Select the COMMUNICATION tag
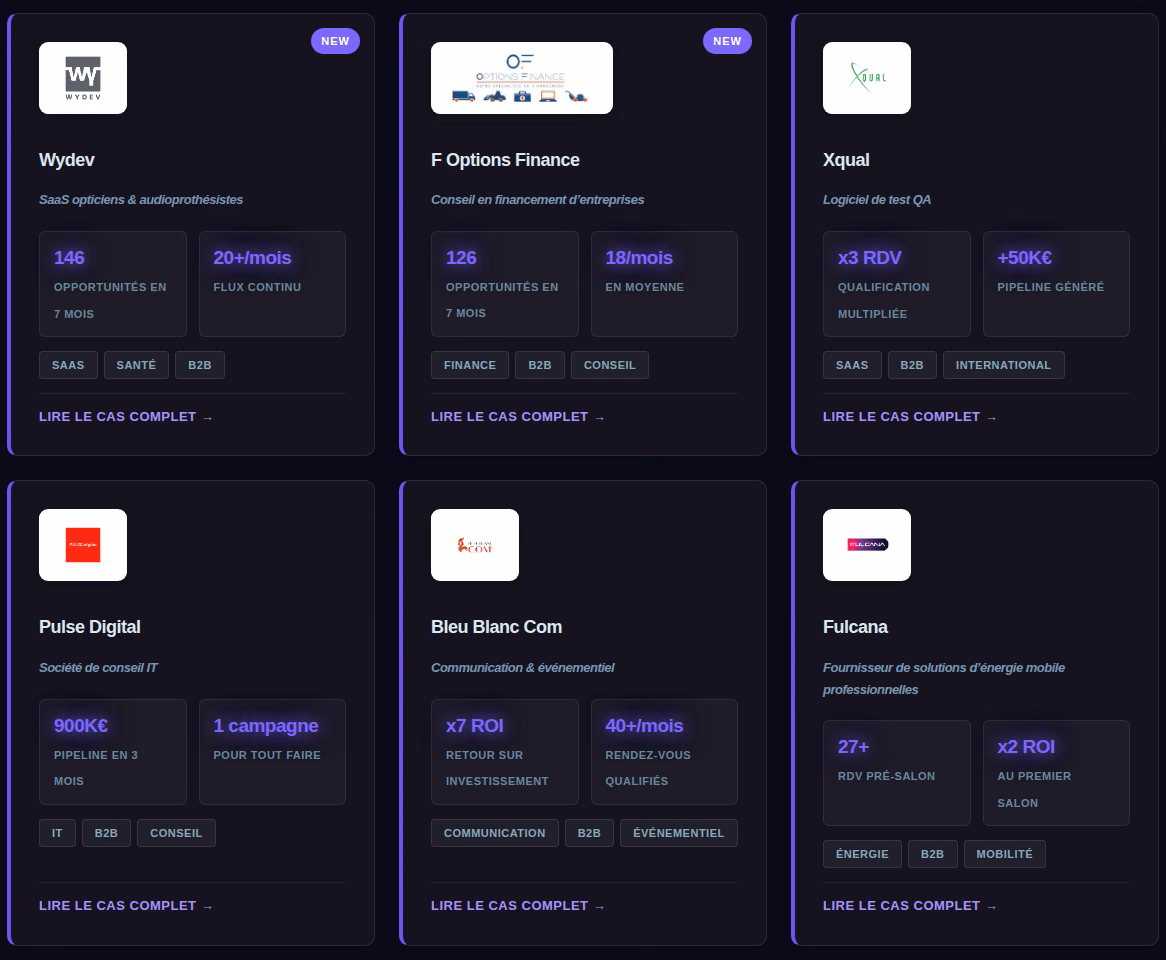Screen dimensions: 1166x960 click(495, 833)
